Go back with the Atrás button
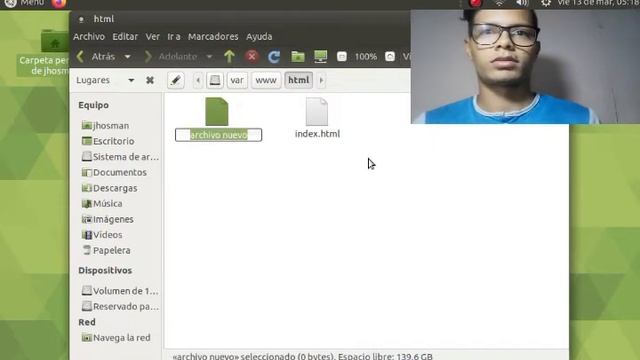640x360 pixels. [x=97, y=56]
